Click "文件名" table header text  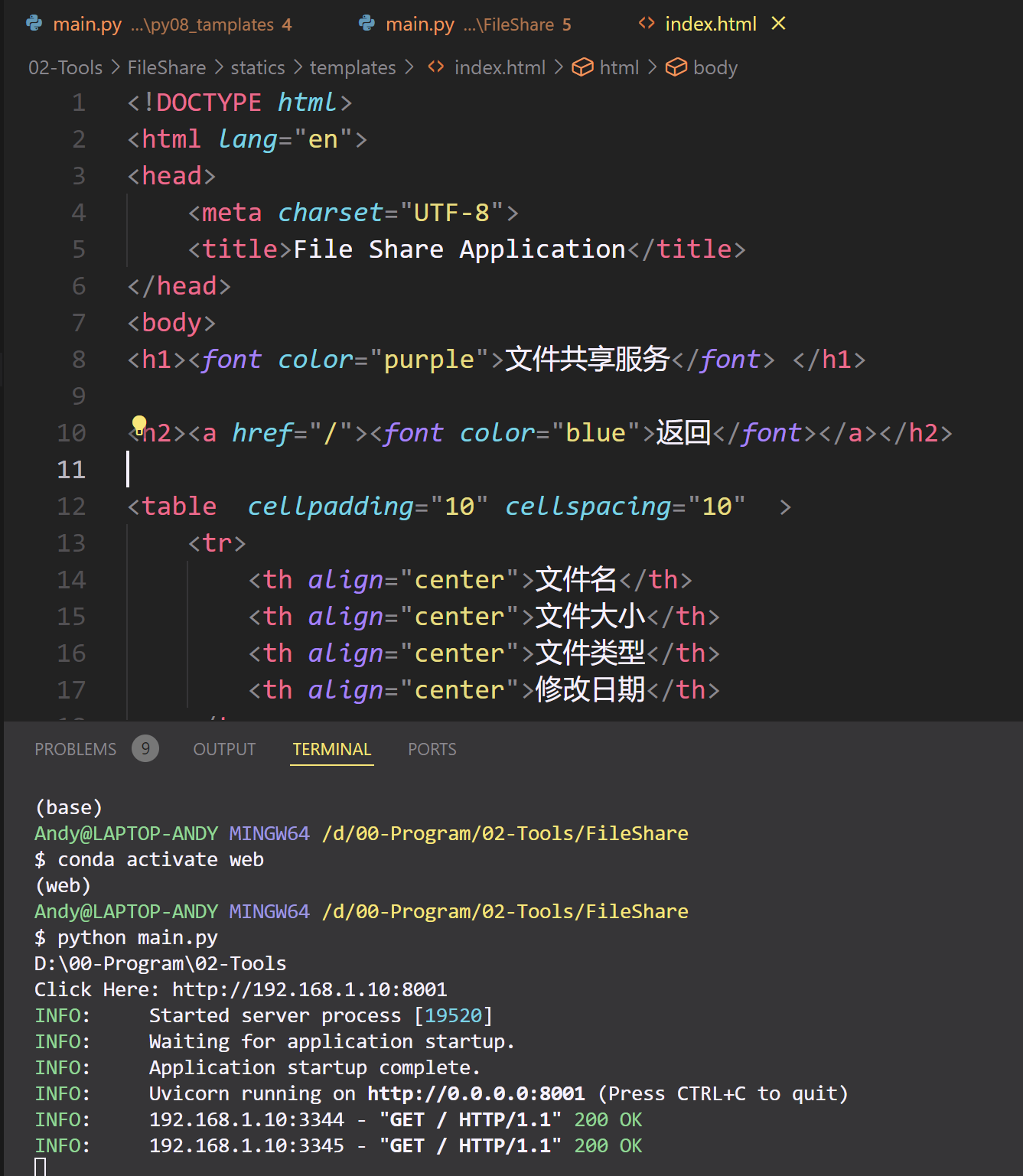pos(576,580)
